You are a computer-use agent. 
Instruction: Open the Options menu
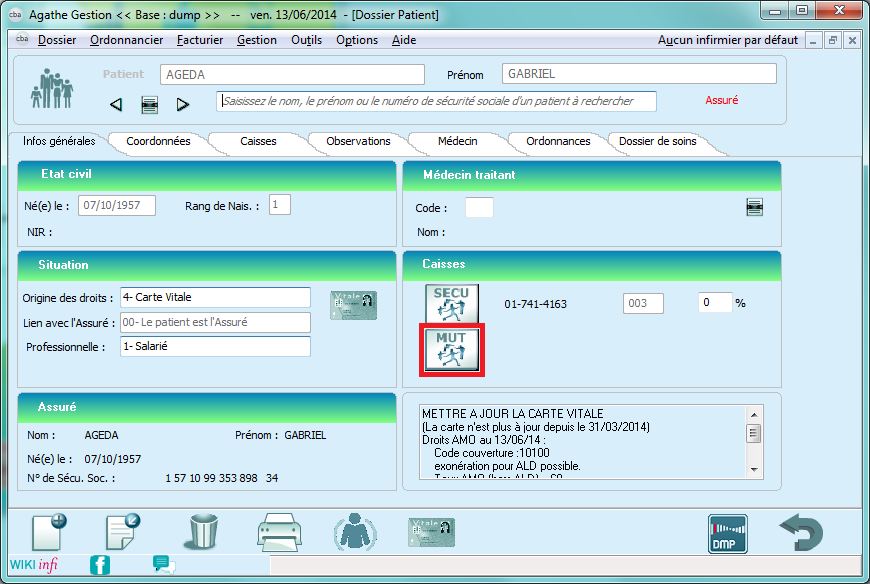click(x=357, y=40)
